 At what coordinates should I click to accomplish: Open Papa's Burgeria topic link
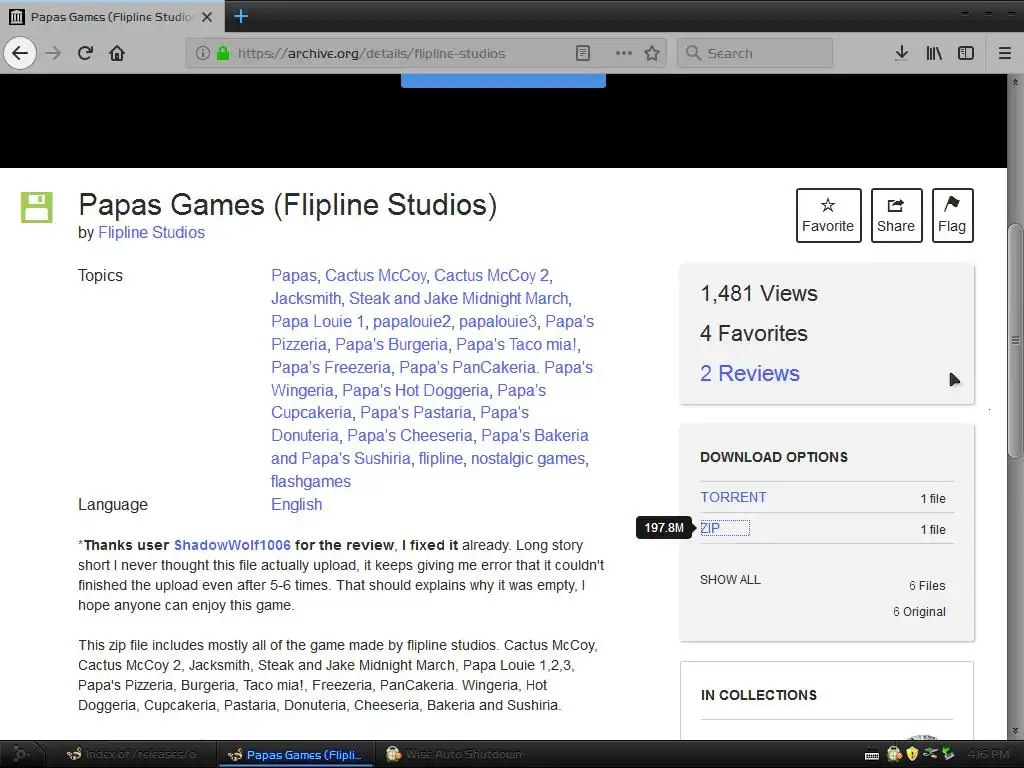391,344
